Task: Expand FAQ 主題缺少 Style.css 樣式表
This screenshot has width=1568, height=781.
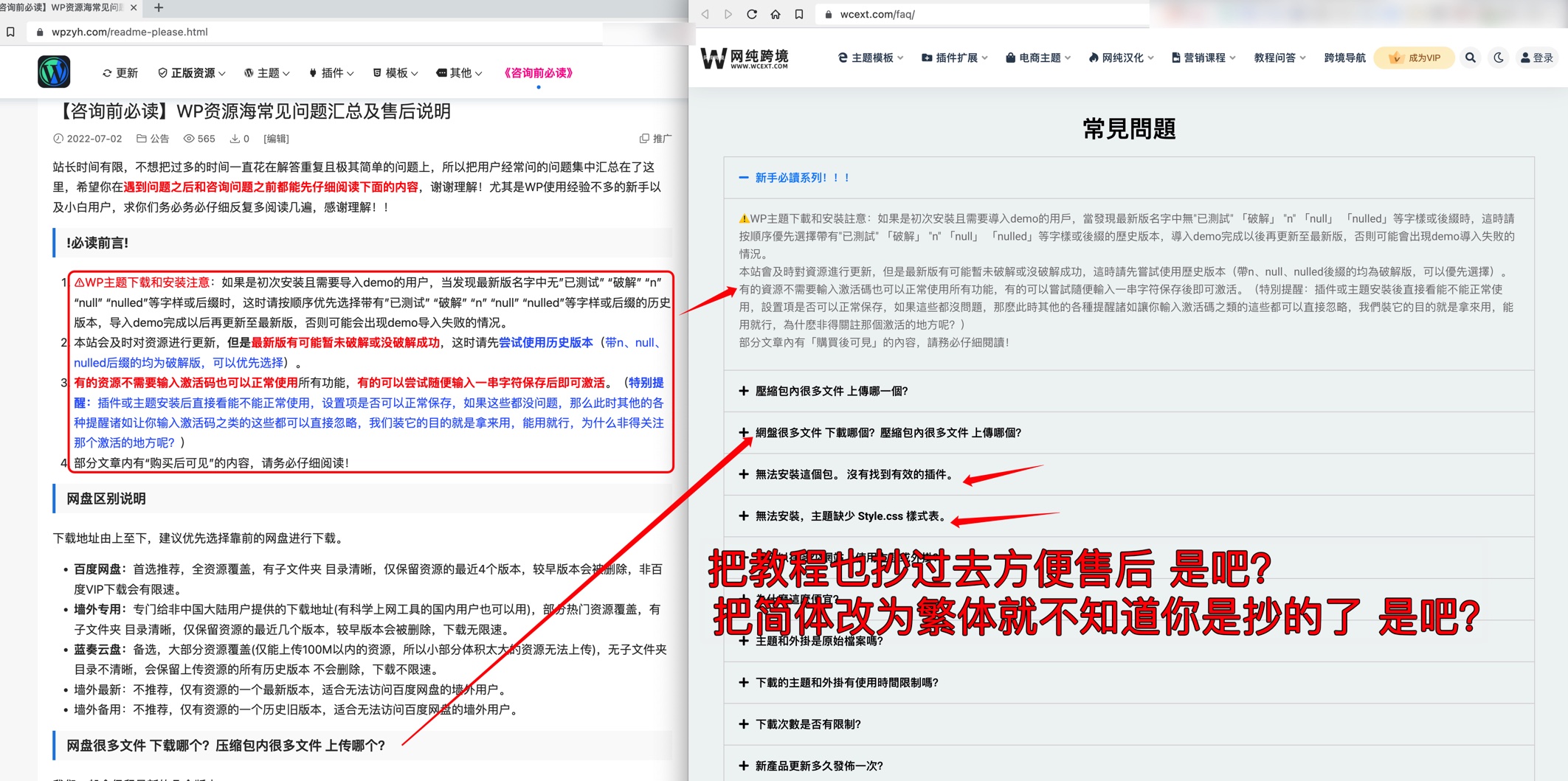Action: (x=1129, y=516)
